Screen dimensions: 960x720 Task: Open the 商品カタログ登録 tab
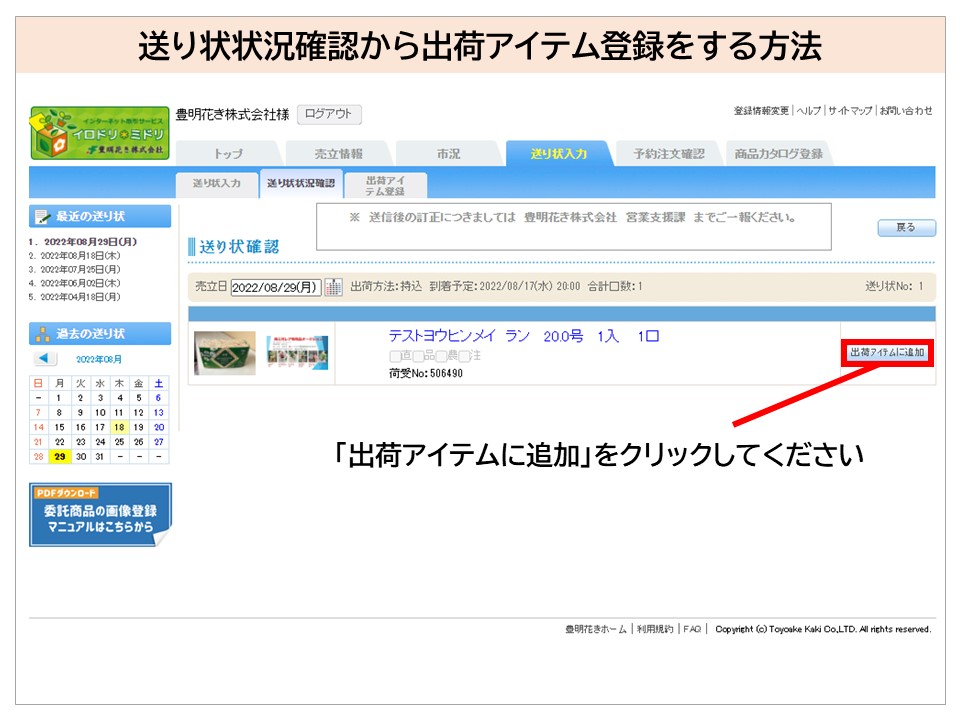[x=778, y=154]
